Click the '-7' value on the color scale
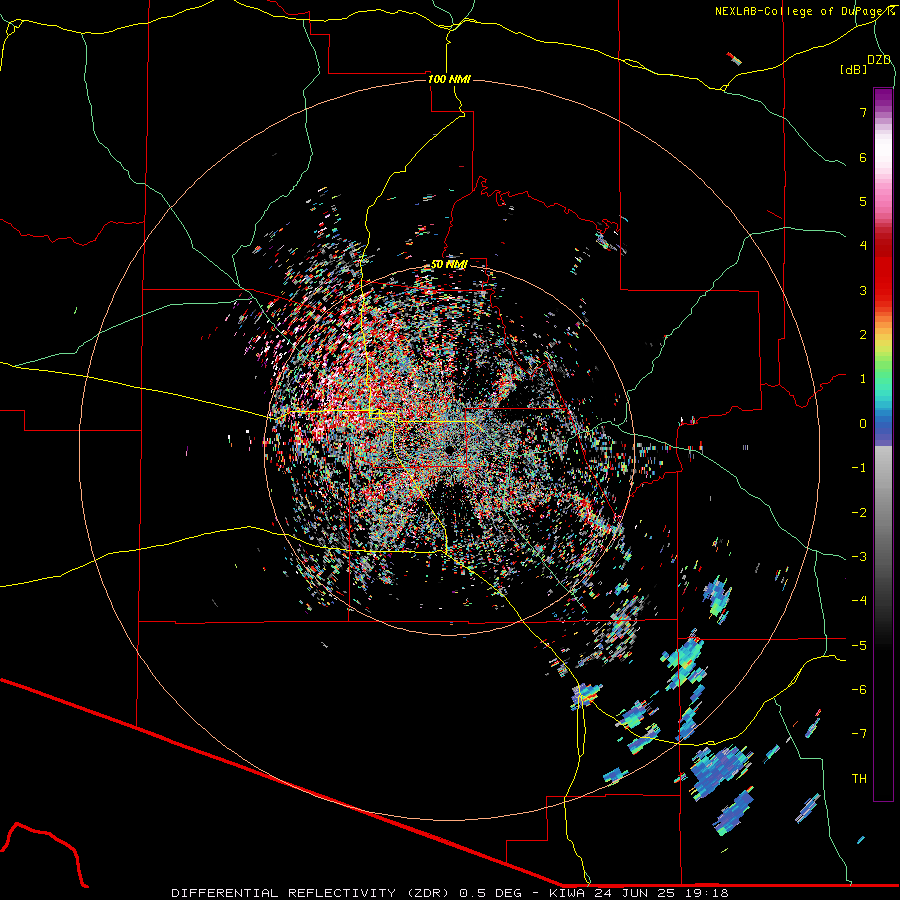This screenshot has height=900, width=900. [x=859, y=734]
